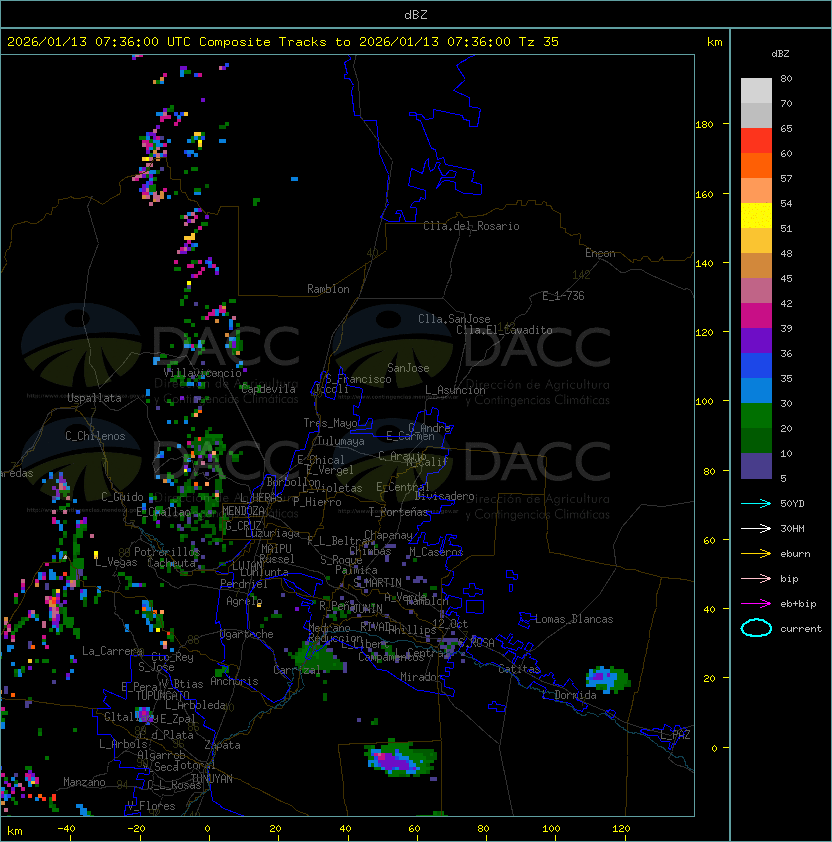Screen dimensions: 832x842
Task: Click the Mirador map label
Action: 422,677
